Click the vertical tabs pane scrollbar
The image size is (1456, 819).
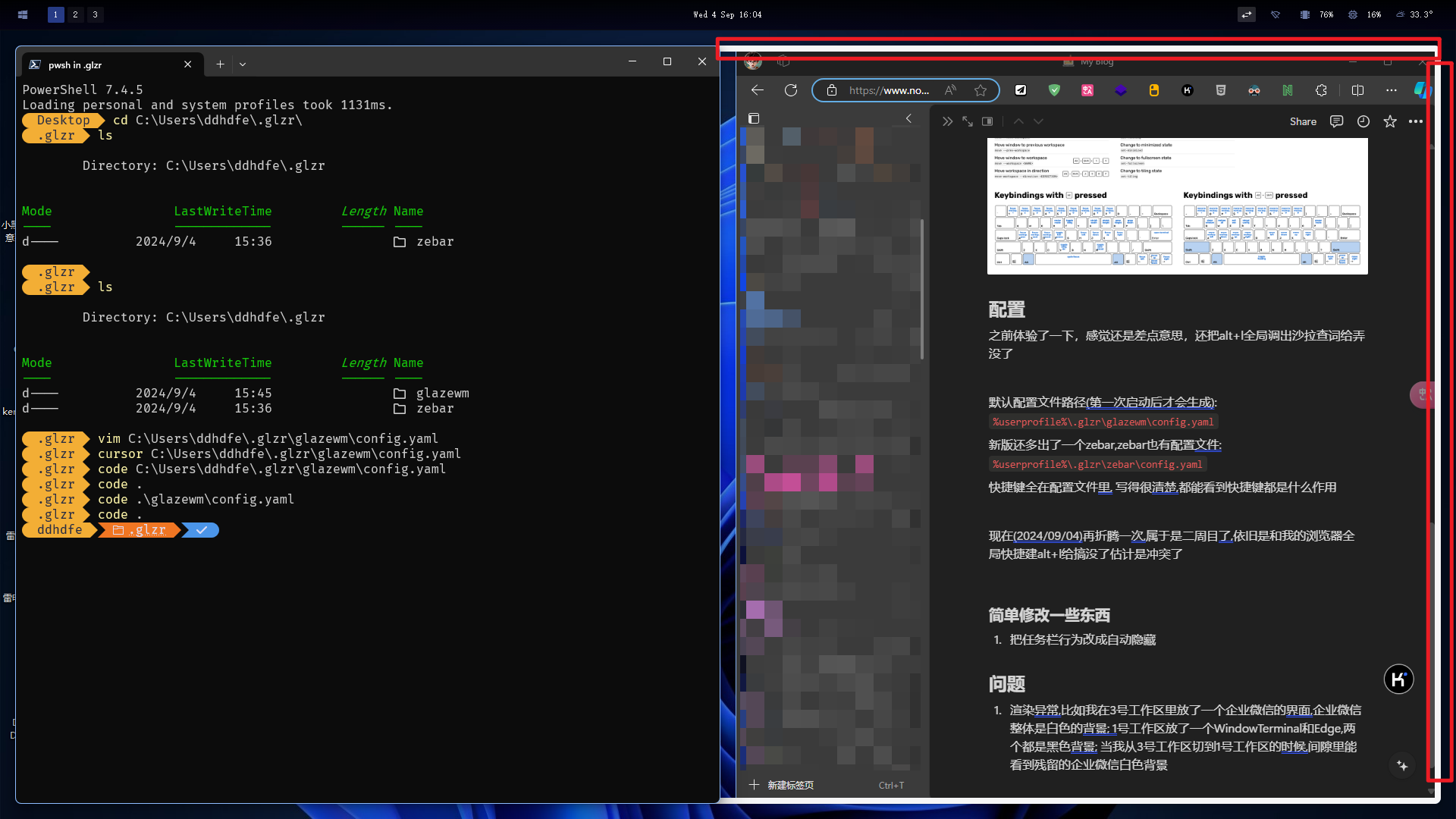point(921,288)
